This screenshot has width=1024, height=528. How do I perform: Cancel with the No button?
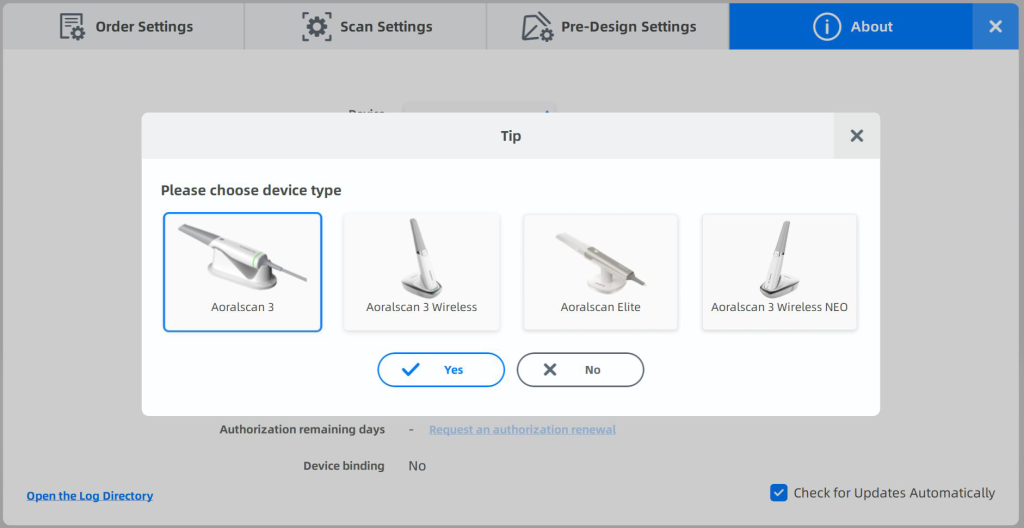coord(580,370)
